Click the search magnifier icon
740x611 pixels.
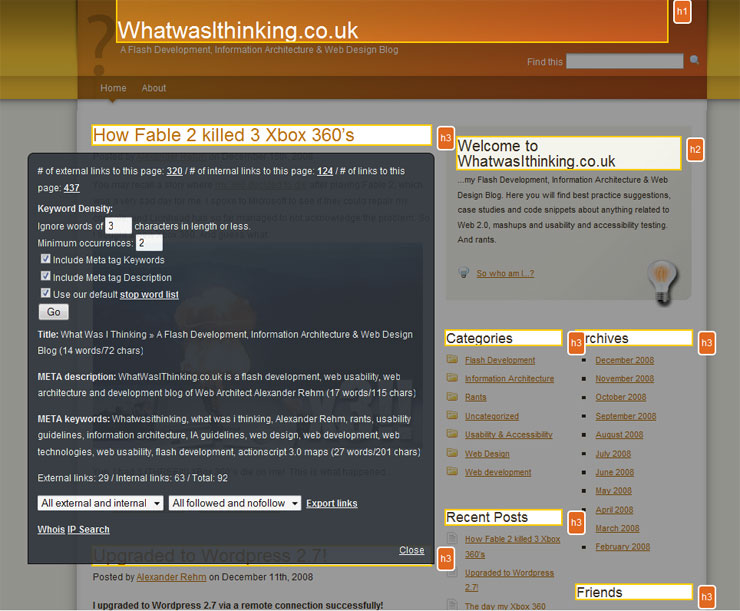click(x=694, y=60)
